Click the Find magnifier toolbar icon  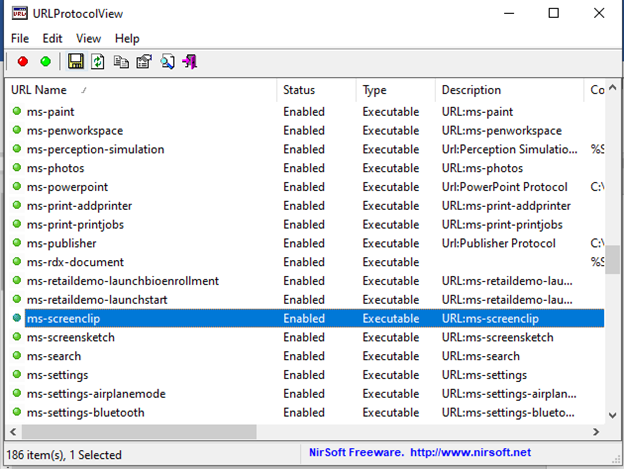pyautogui.click(x=168, y=62)
